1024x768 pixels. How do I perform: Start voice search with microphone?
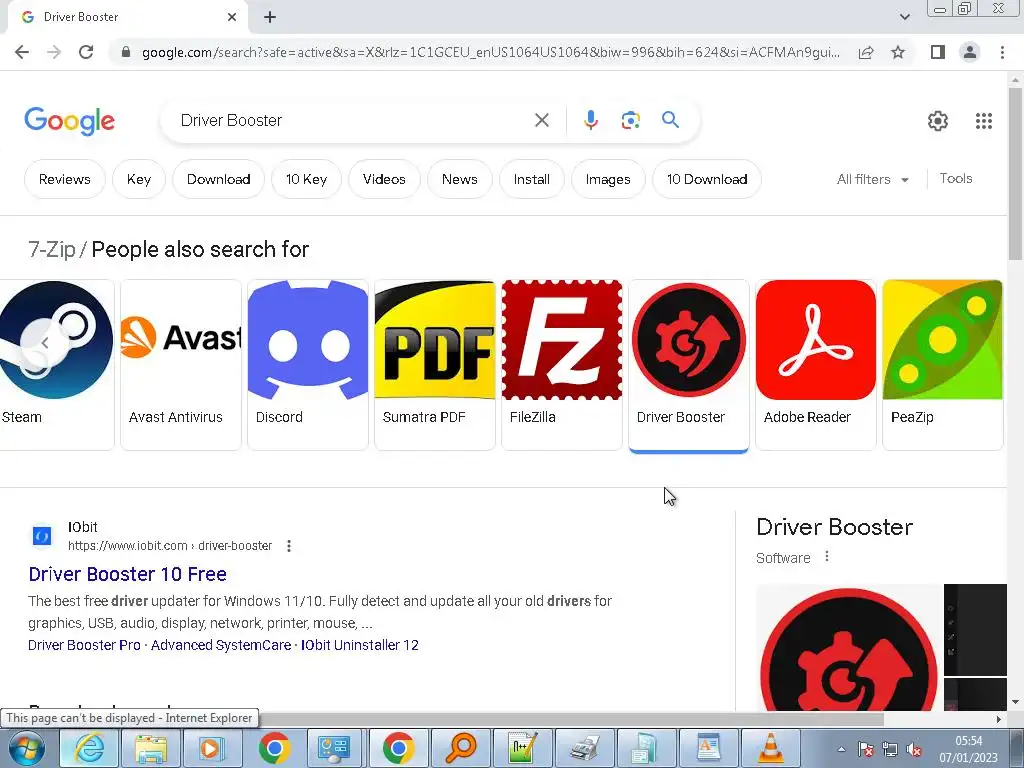[x=590, y=120]
